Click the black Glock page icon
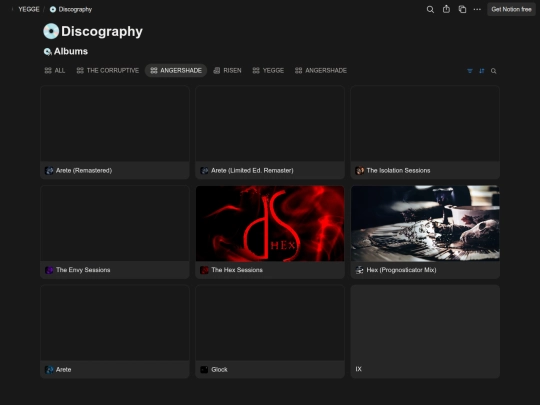The width and height of the screenshot is (540, 405). [204, 370]
